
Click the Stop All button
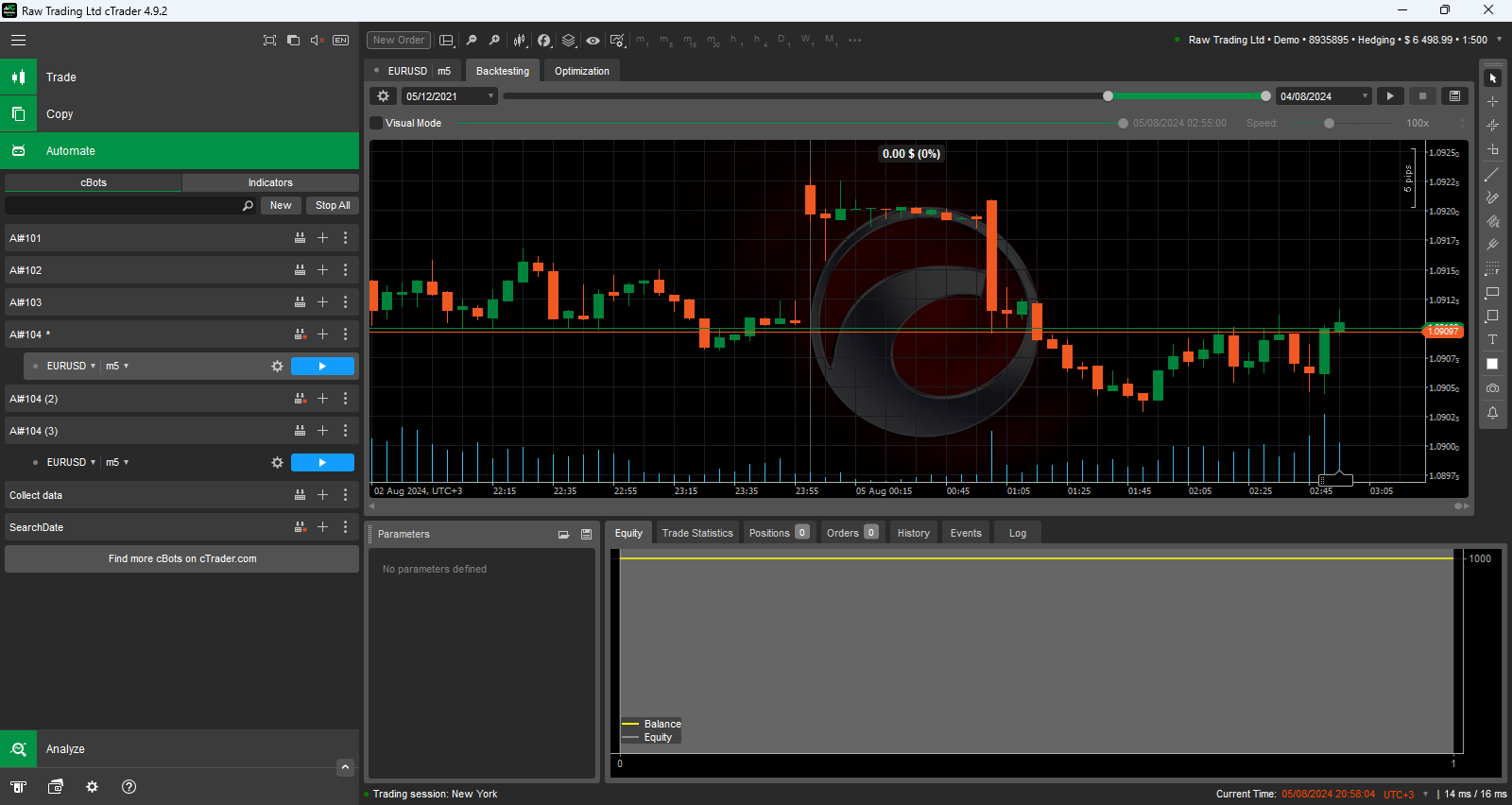pyautogui.click(x=333, y=205)
